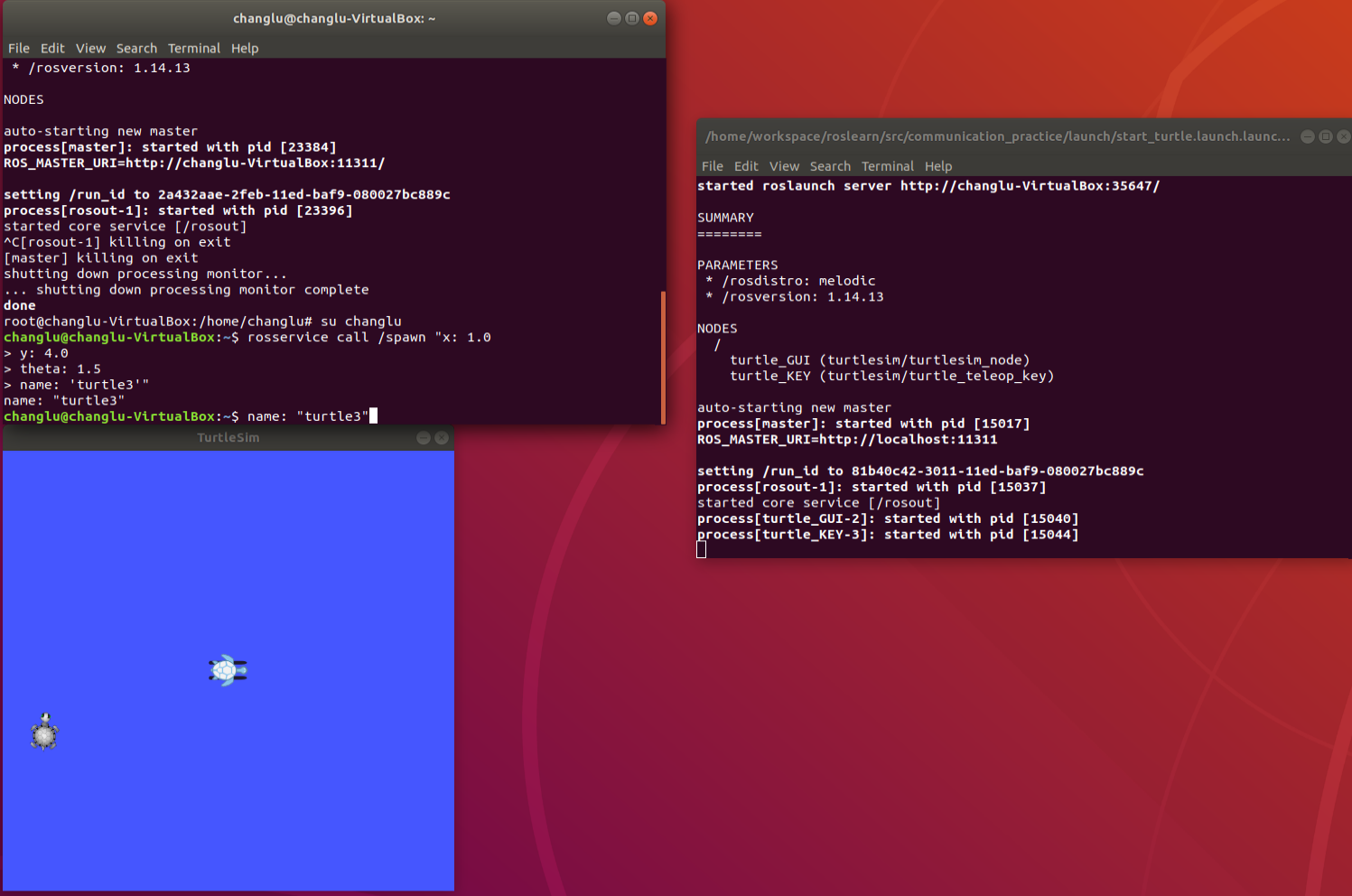
Task: Open View menu in changlu terminal
Action: 90,48
